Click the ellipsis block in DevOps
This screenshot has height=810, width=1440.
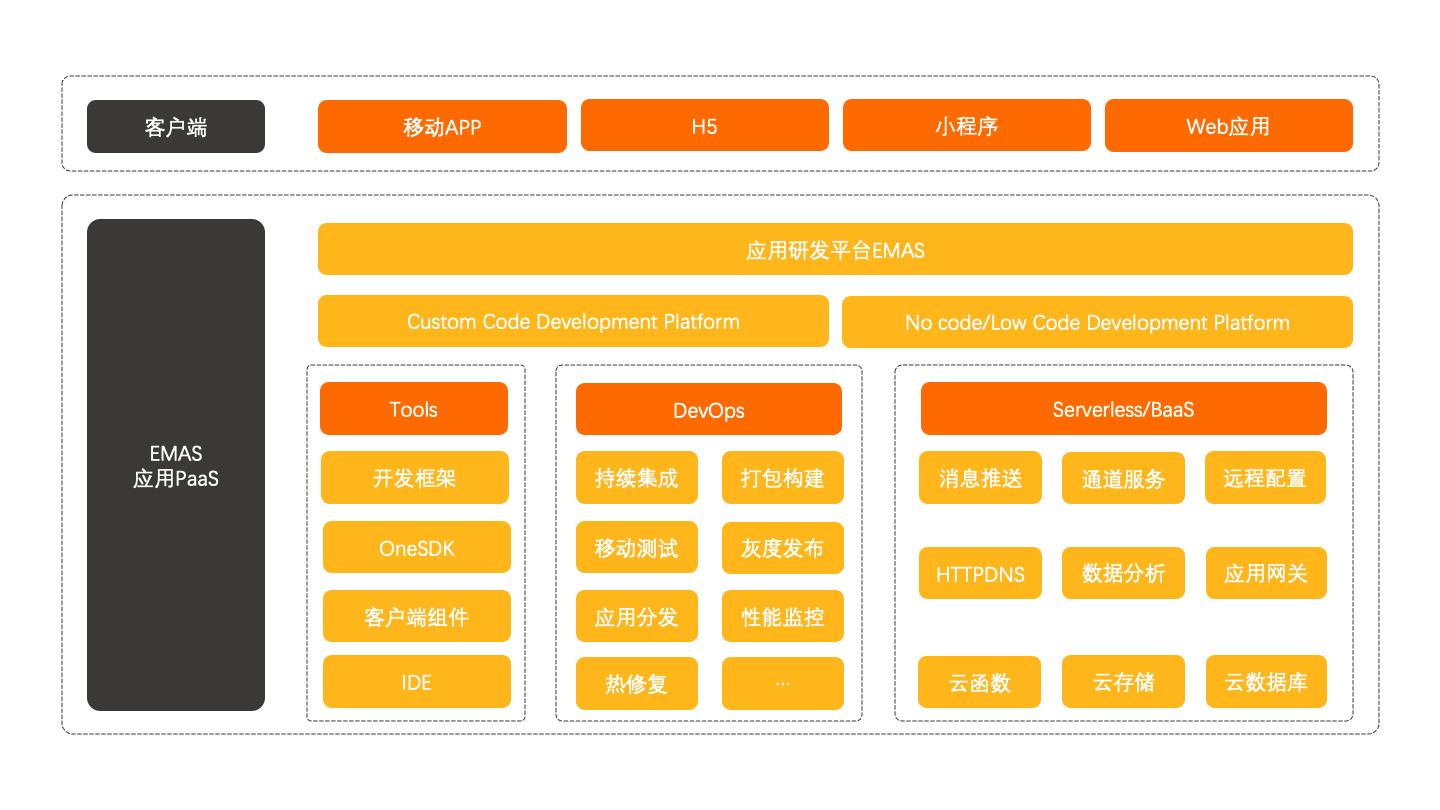pos(782,683)
